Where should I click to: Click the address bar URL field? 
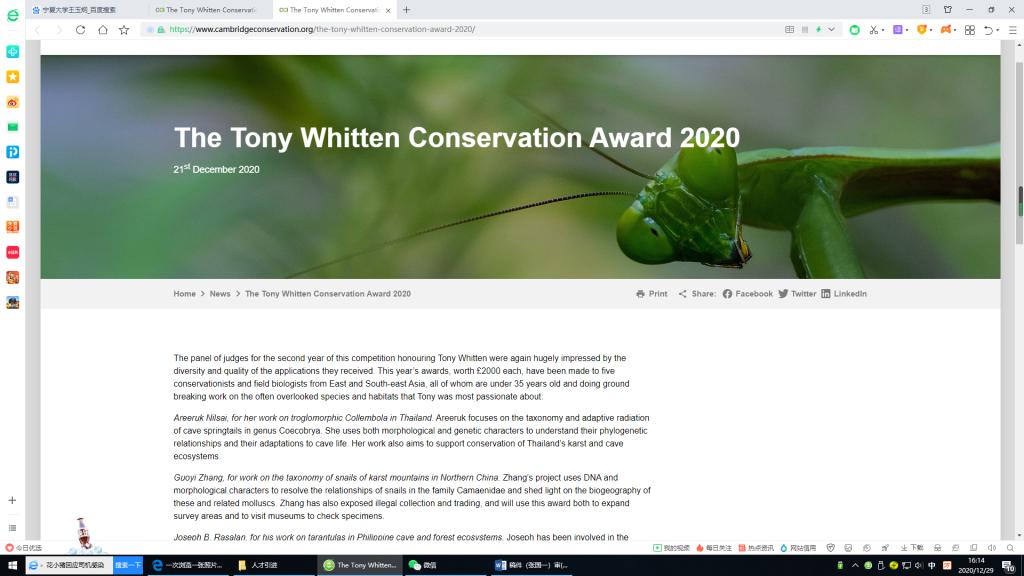(450, 30)
